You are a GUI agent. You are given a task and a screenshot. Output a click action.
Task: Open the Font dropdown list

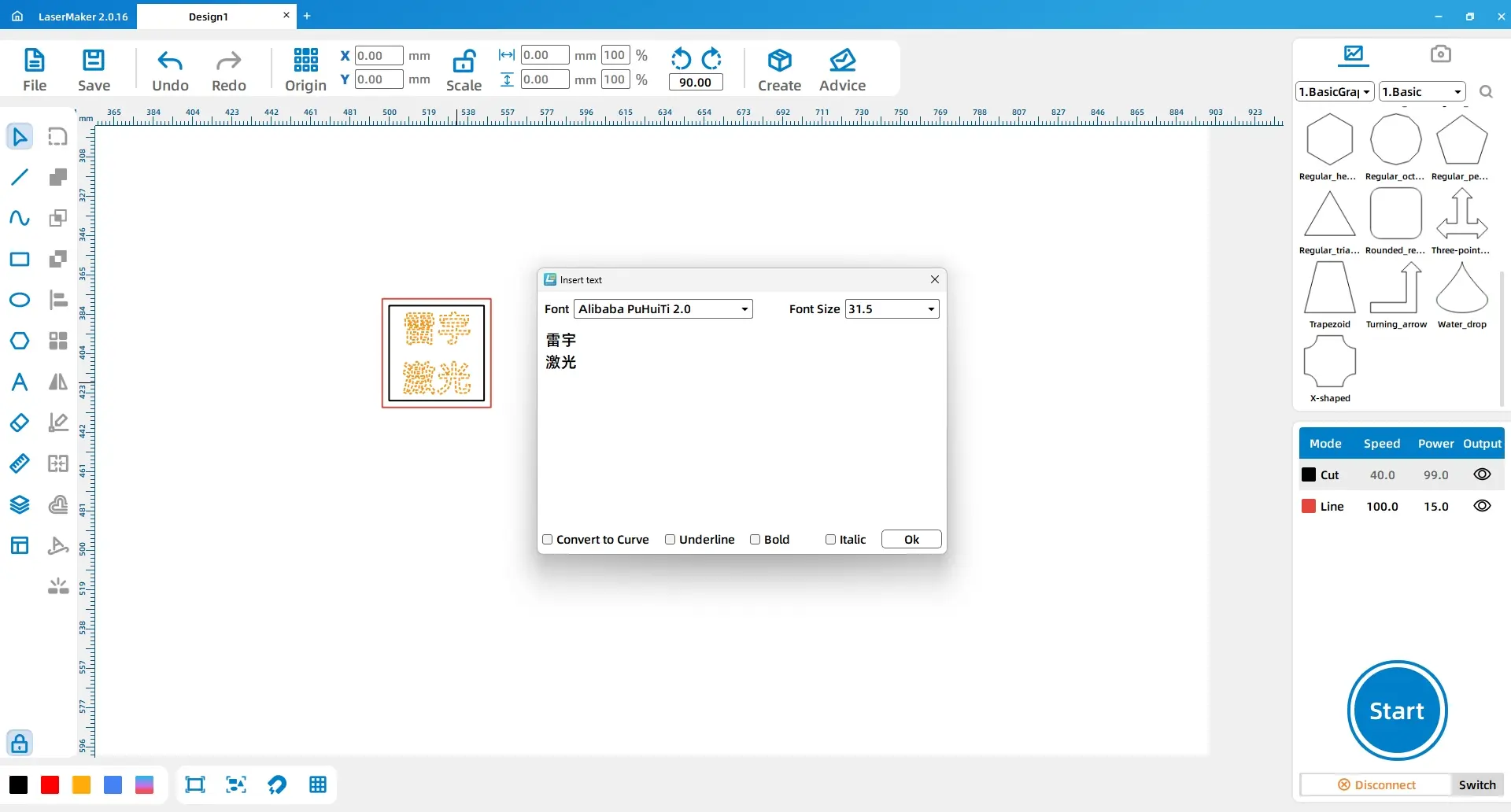click(x=744, y=309)
